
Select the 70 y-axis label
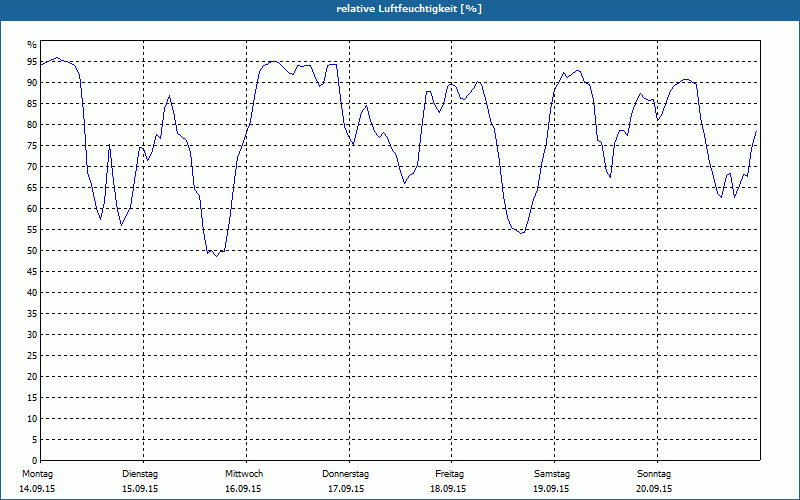(32, 167)
